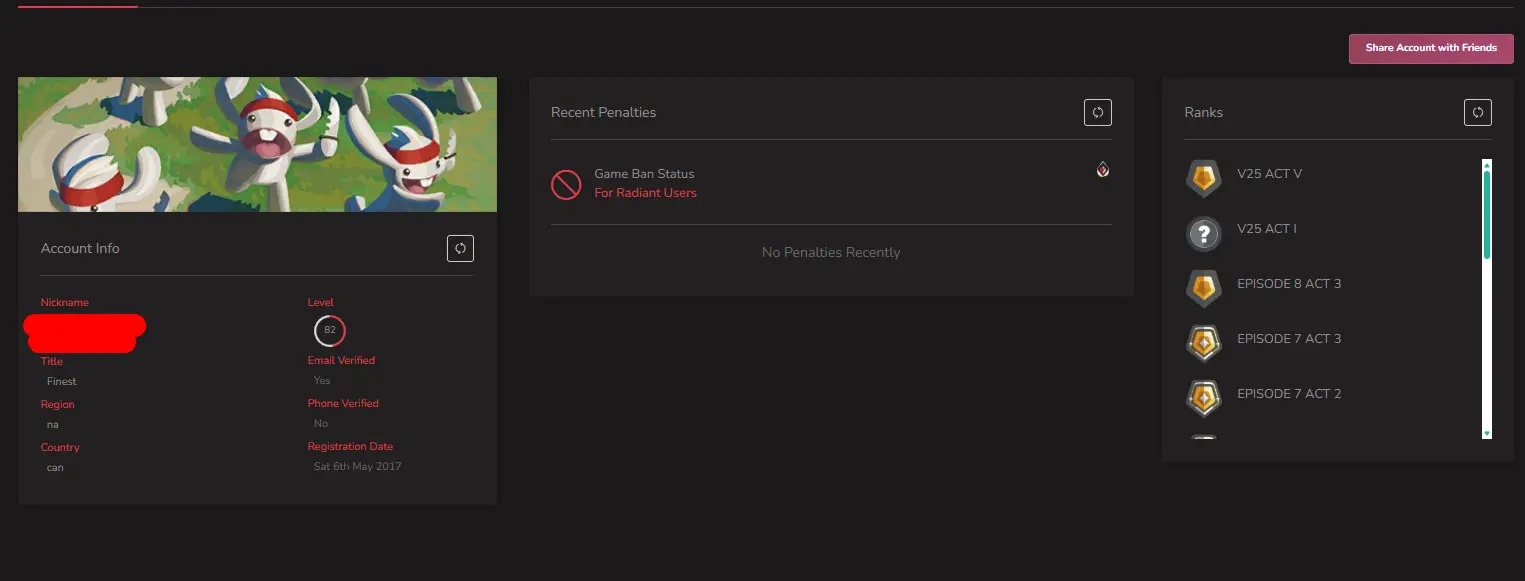The height and width of the screenshot is (581, 1525).
Task: Select the EPISODE 8 ACT 3 rank badge
Action: pos(1203,289)
